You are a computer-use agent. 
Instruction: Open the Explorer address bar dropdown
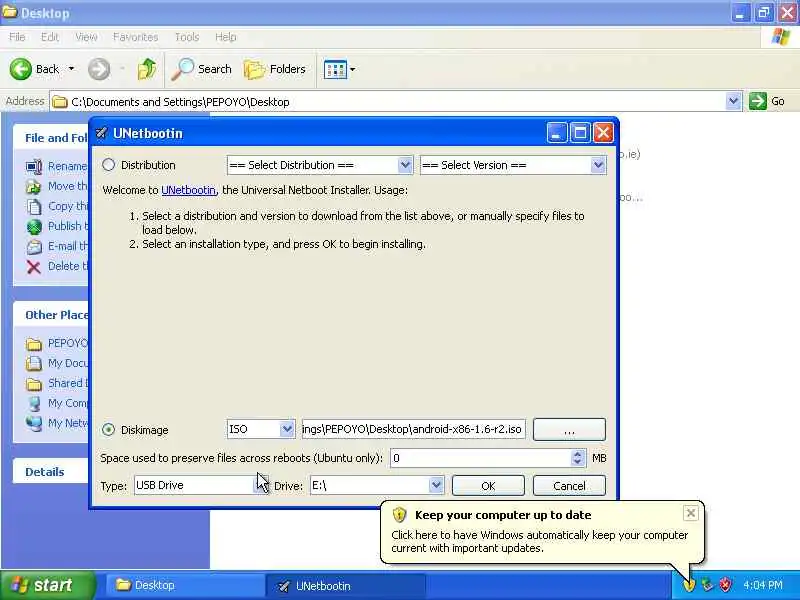733,101
